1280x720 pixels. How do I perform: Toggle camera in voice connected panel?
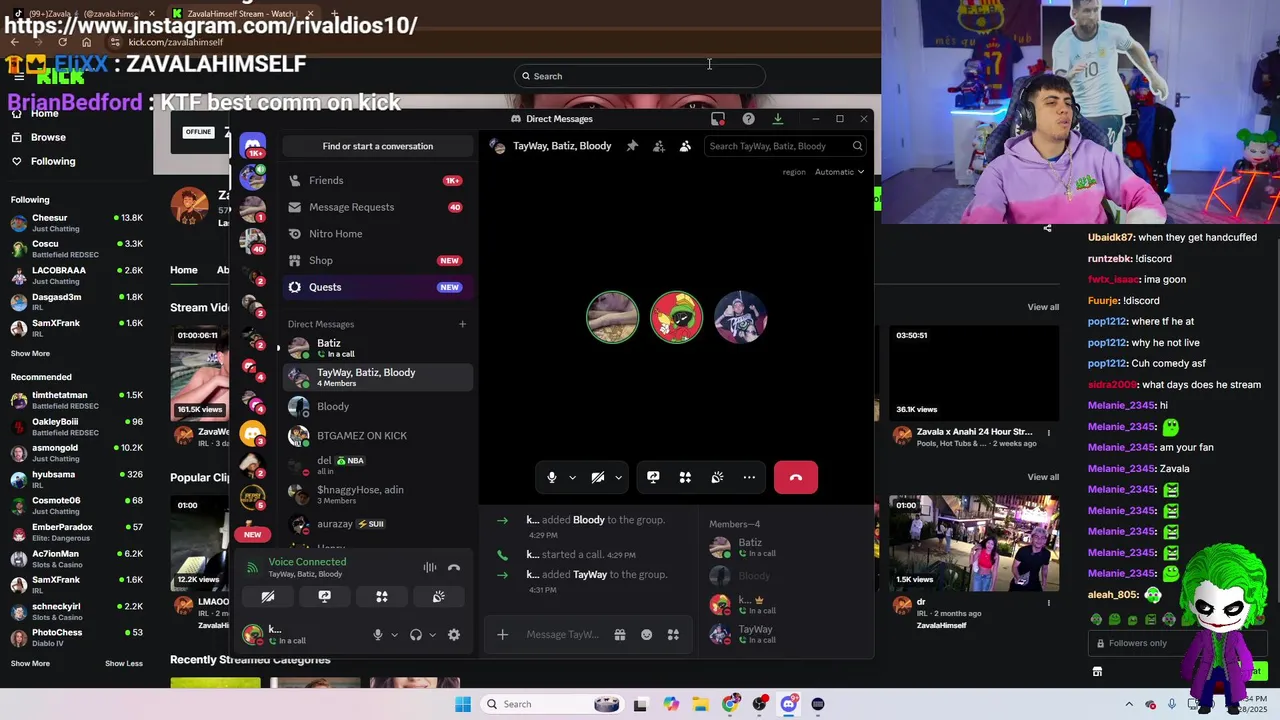point(268,596)
